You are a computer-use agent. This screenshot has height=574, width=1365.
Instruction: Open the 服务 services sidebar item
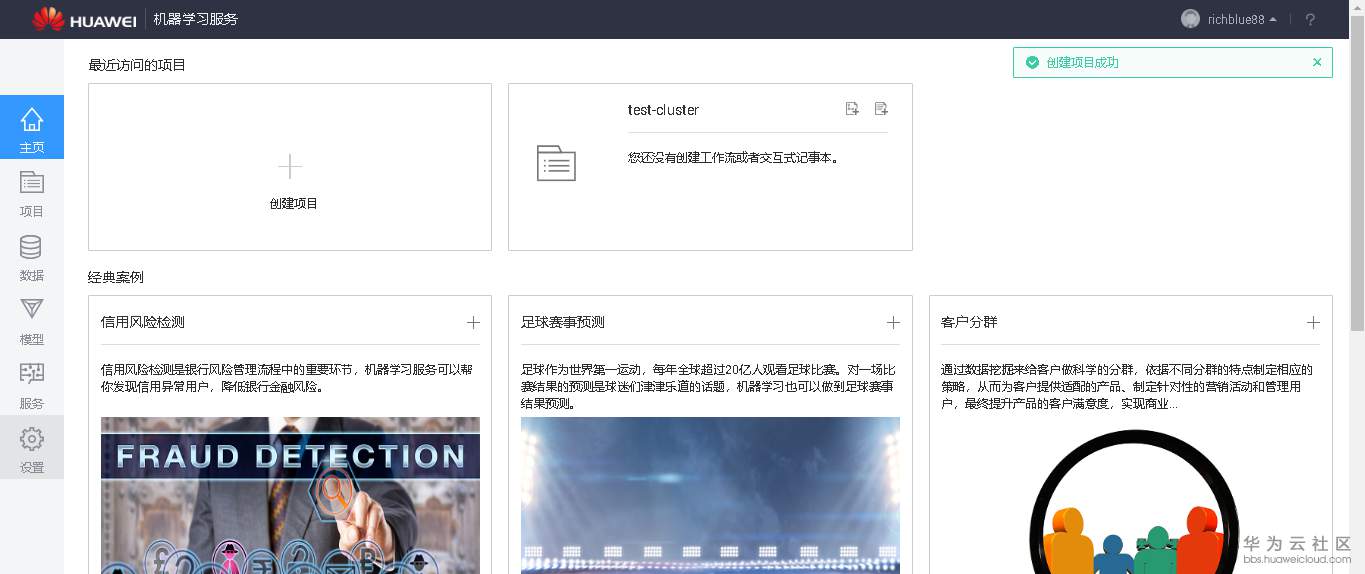[x=32, y=383]
